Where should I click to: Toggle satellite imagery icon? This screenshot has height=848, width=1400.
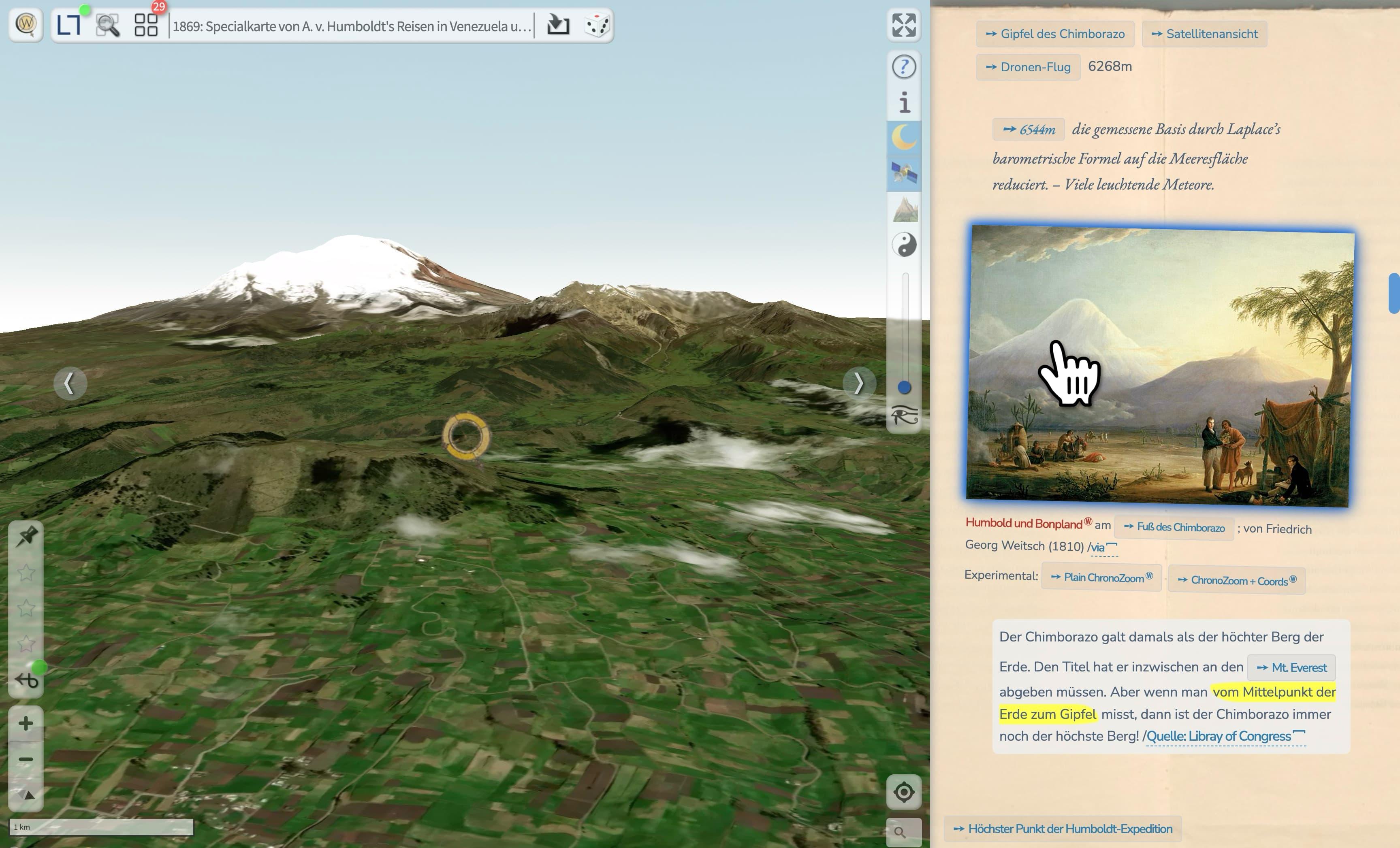coord(904,173)
